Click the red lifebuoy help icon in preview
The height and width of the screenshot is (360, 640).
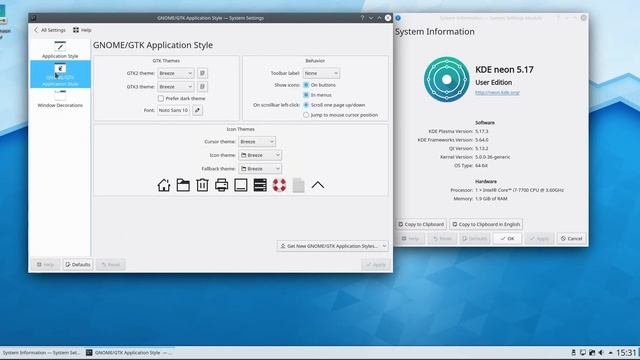pyautogui.click(x=279, y=185)
